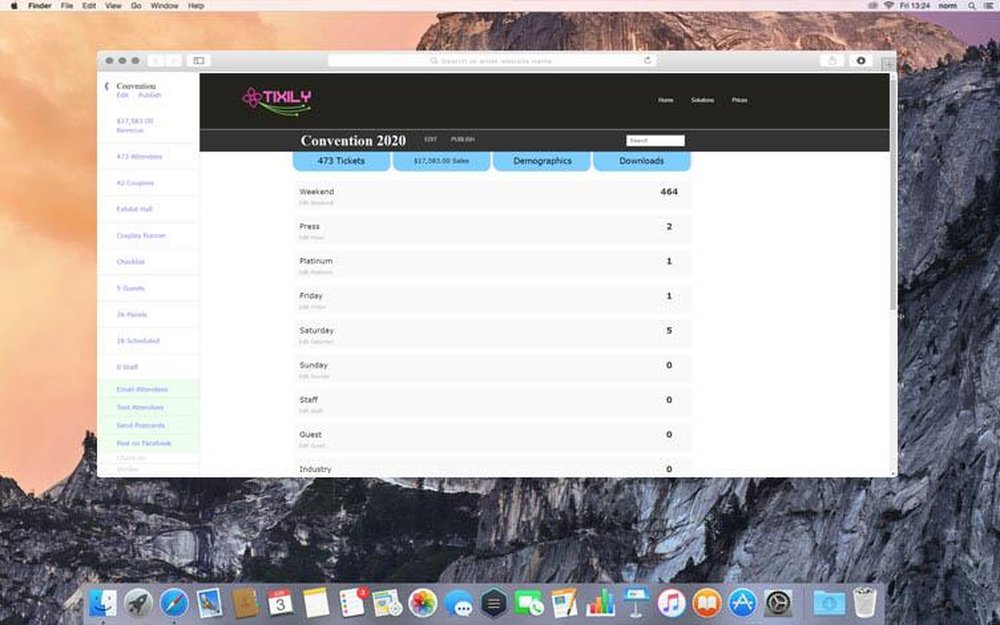
Task: Open the Go menu
Action: tap(136, 6)
